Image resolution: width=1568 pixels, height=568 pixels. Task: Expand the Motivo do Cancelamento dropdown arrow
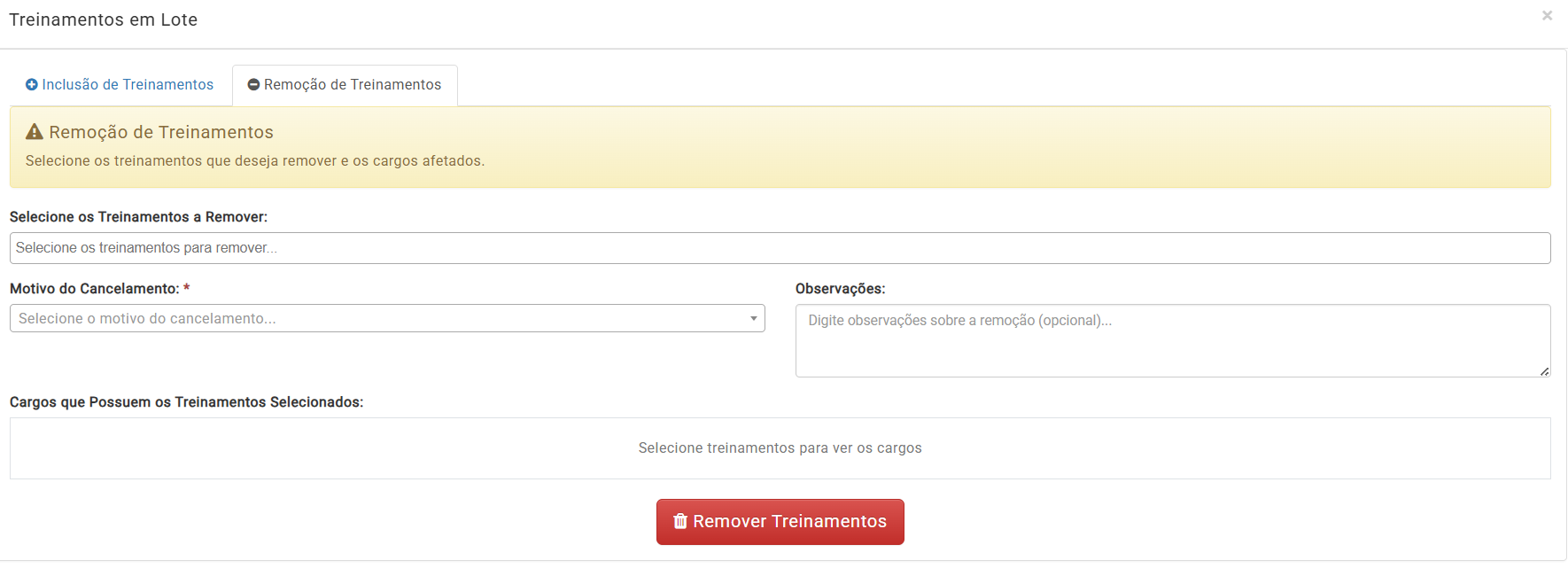pos(753,318)
